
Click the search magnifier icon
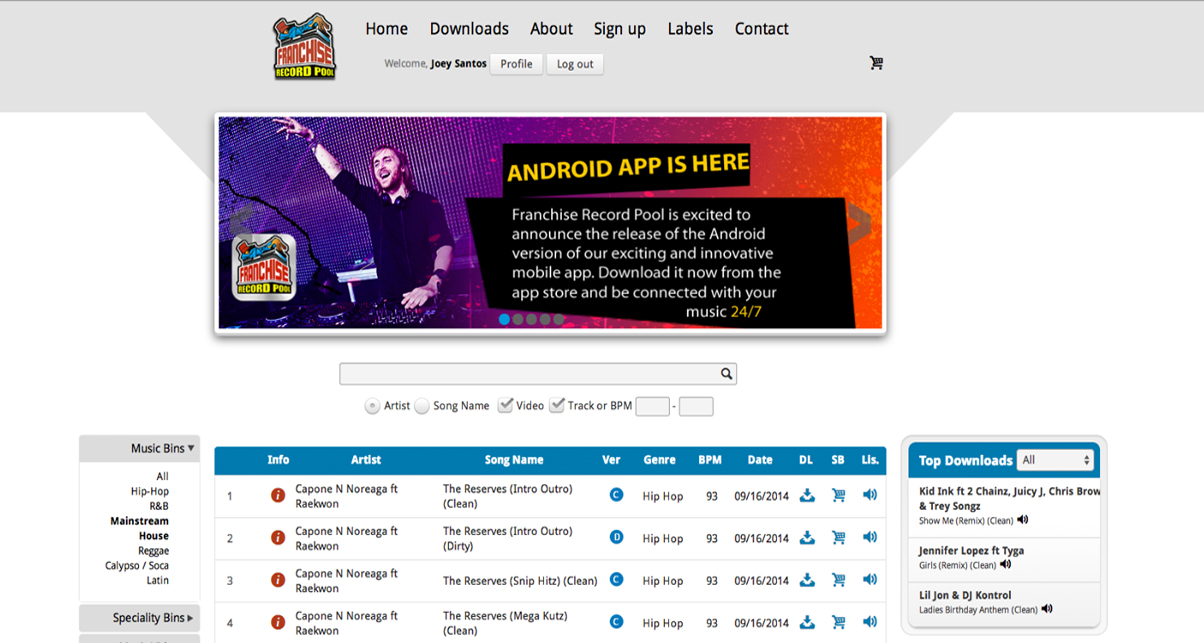click(x=726, y=374)
